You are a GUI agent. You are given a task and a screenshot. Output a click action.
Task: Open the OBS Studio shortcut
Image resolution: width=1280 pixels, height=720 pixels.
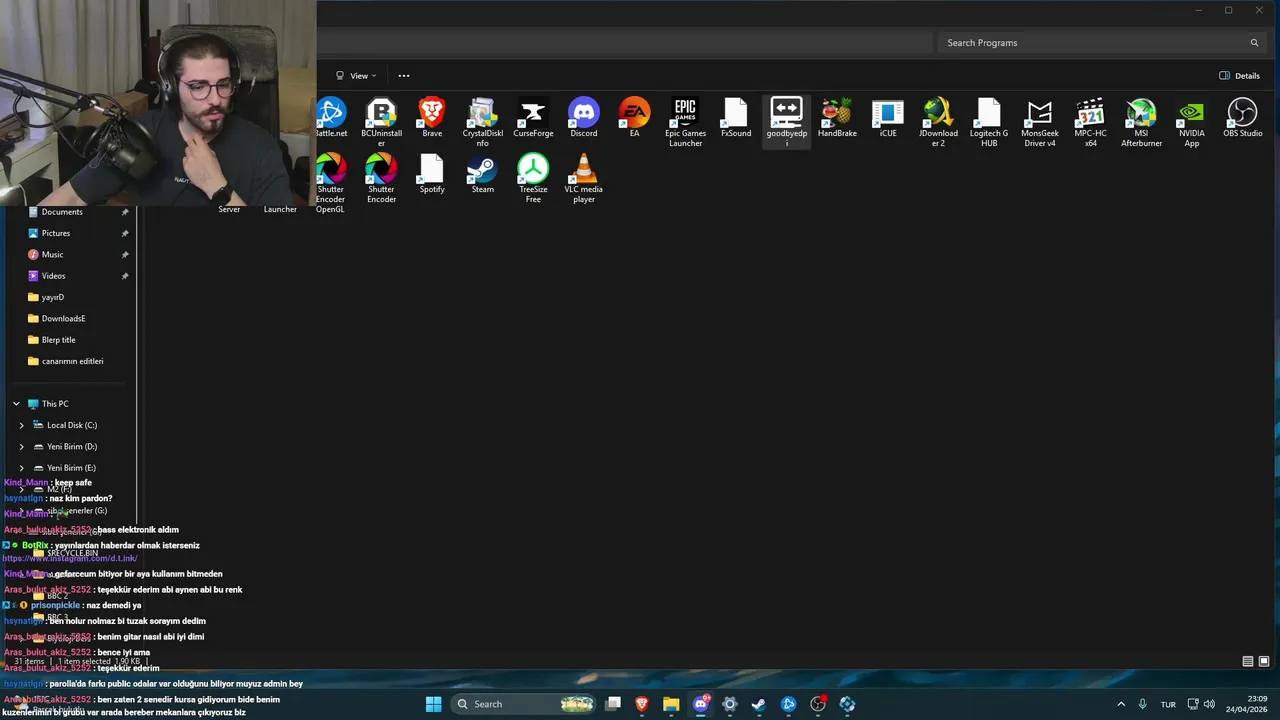1242,118
